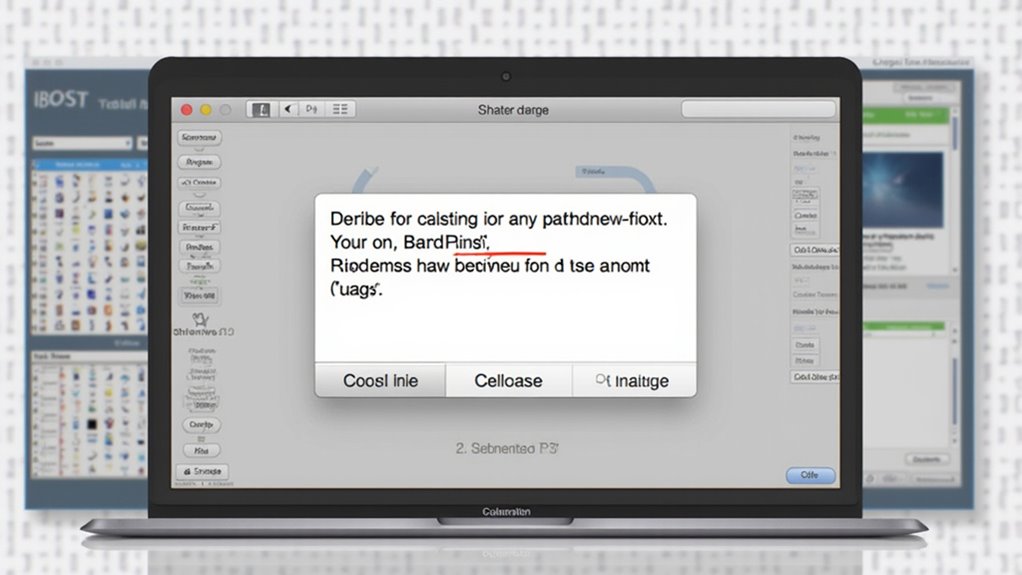Viewport: 1022px width, 575px height.
Task: Open the dropdown in the background left window
Action: pyautogui.click(x=82, y=143)
